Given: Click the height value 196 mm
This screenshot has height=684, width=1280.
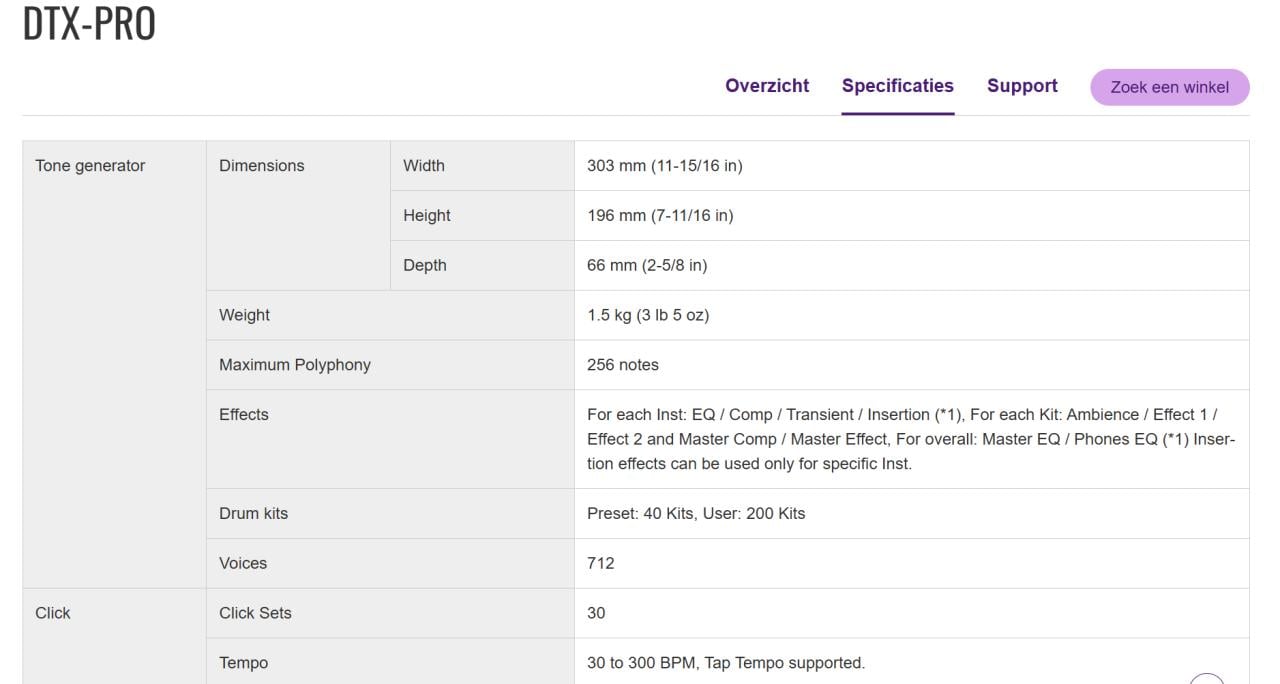Looking at the screenshot, I should 659,216.
